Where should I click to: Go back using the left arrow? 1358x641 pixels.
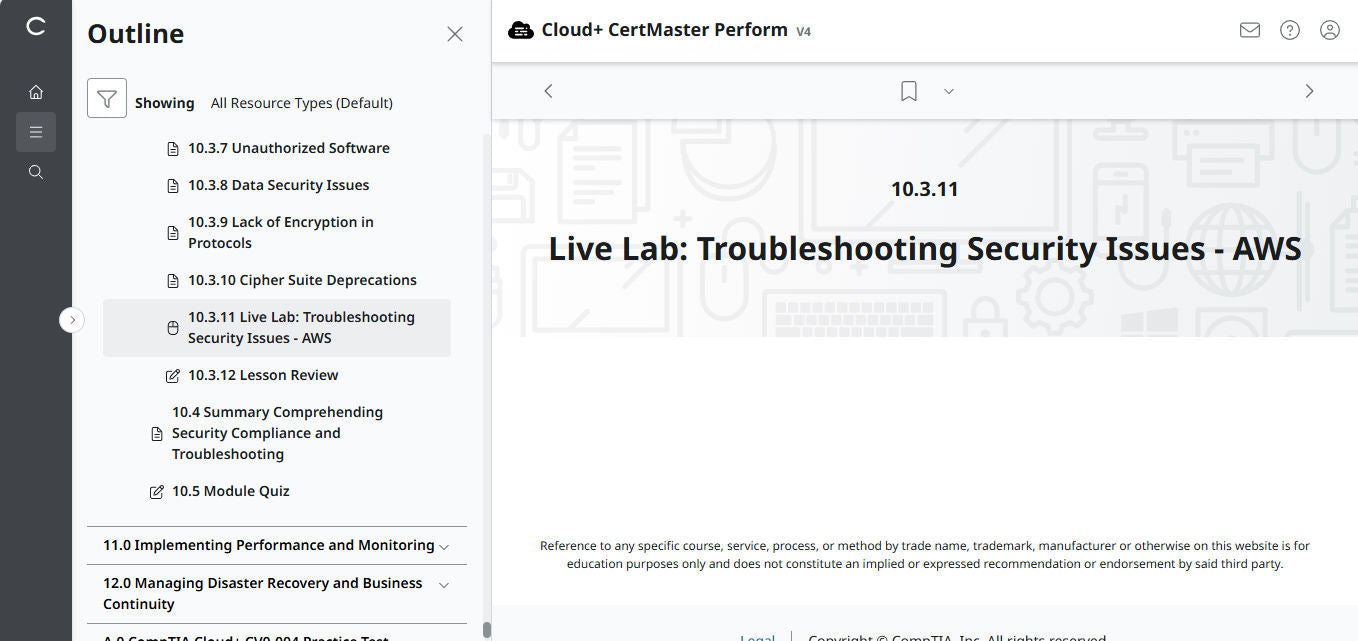(548, 90)
